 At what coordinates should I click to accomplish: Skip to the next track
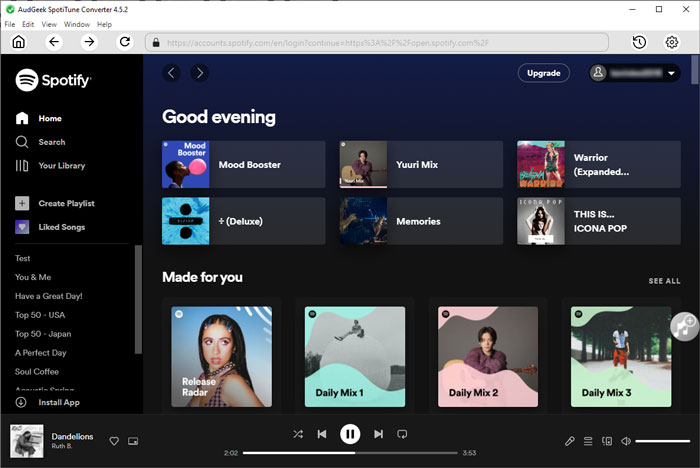click(x=379, y=434)
